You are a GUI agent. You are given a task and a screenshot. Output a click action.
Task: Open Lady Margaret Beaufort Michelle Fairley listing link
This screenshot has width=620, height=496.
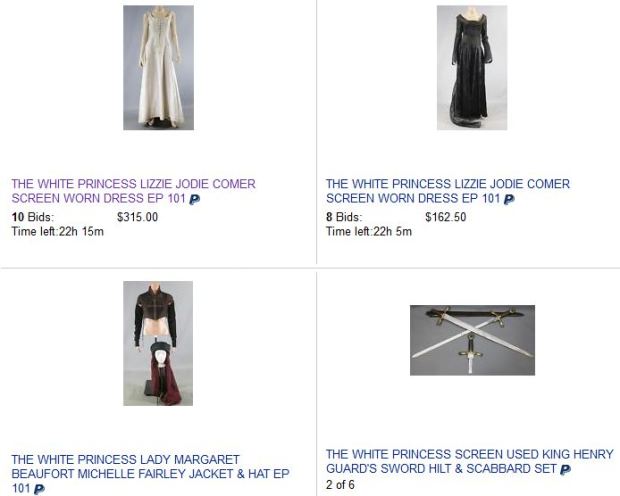pos(150,473)
